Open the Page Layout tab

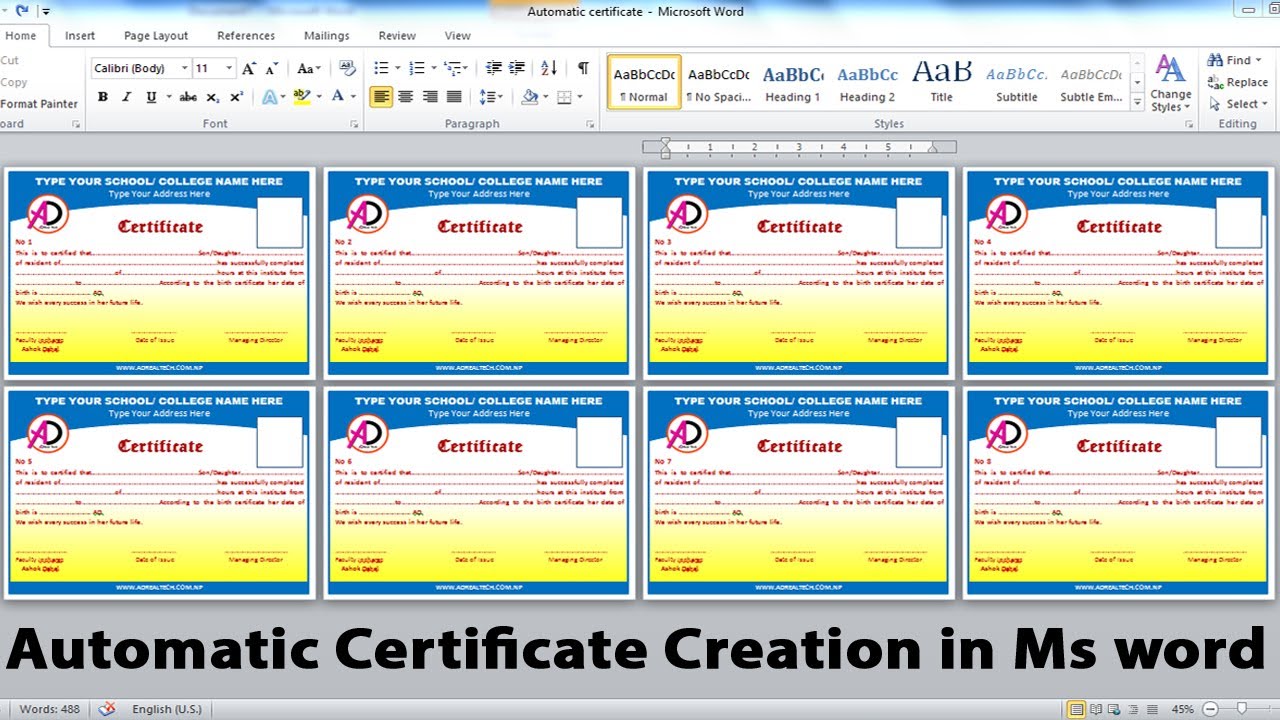[x=156, y=35]
